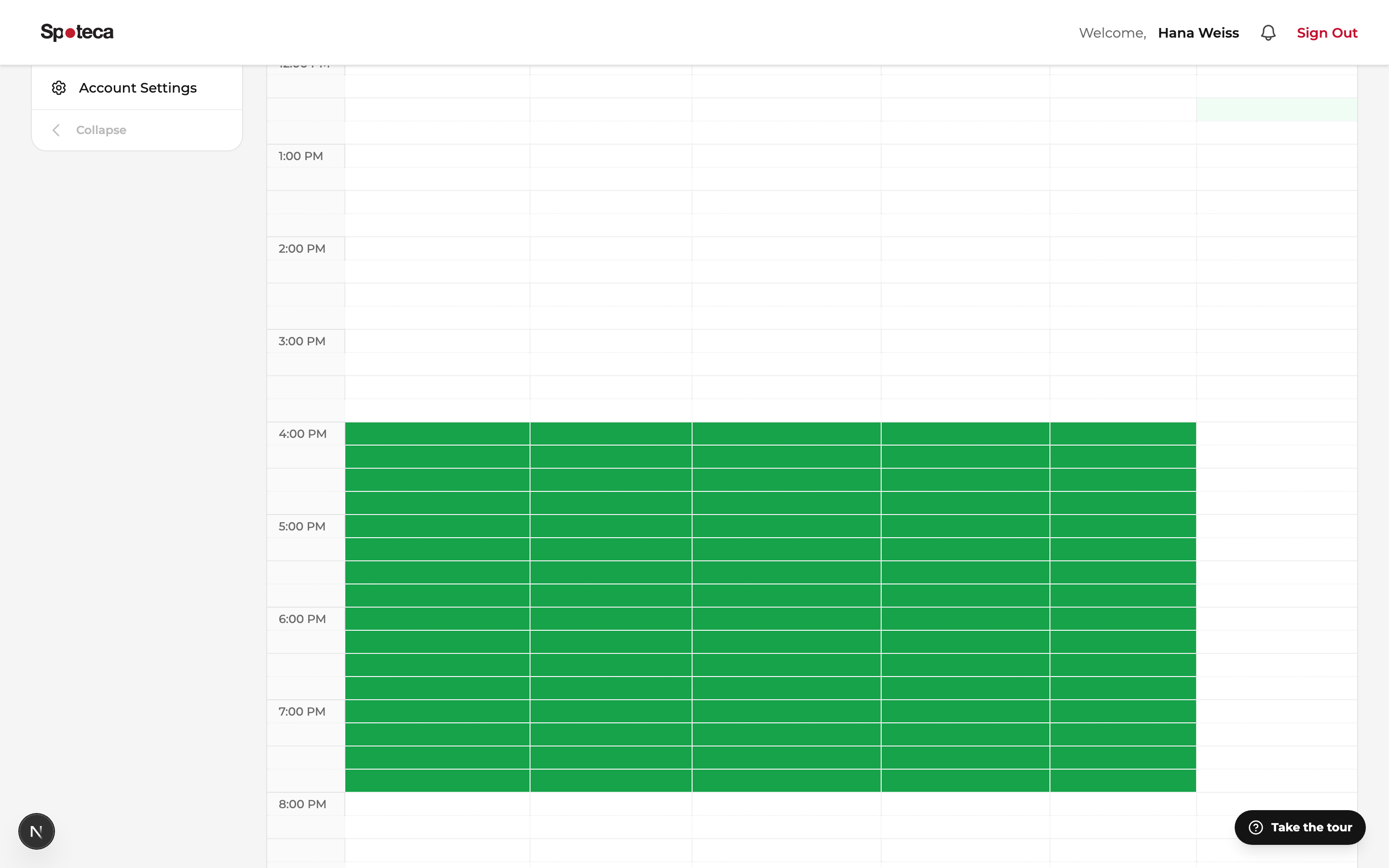
Task: Click the Account Settings gear icon
Action: 58,88
